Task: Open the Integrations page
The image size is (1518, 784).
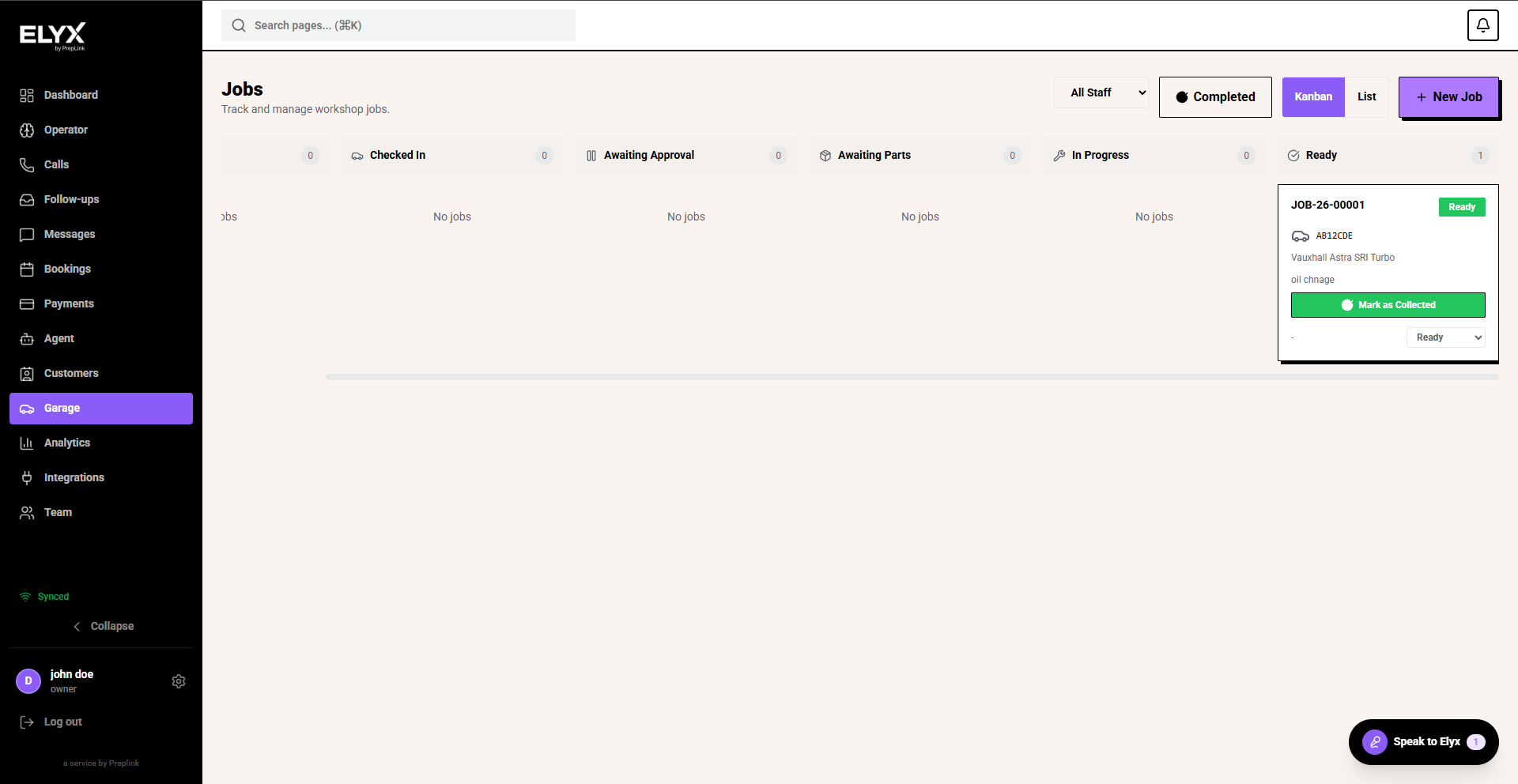Action: coord(101,477)
